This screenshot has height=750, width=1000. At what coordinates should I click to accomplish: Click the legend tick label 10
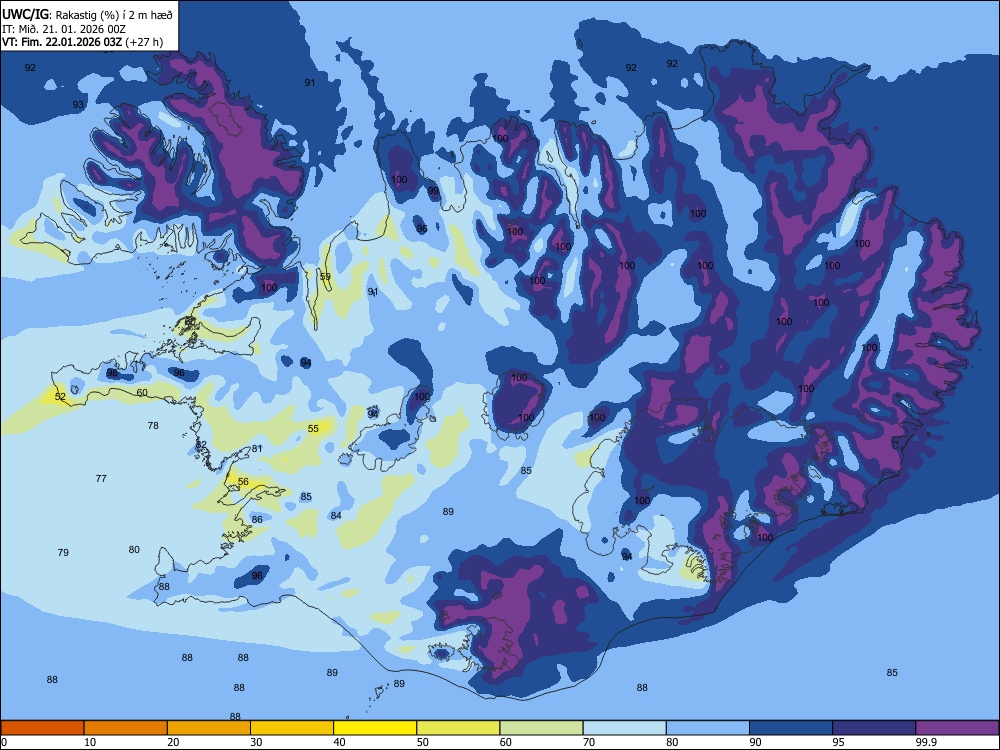pyautogui.click(x=90, y=742)
